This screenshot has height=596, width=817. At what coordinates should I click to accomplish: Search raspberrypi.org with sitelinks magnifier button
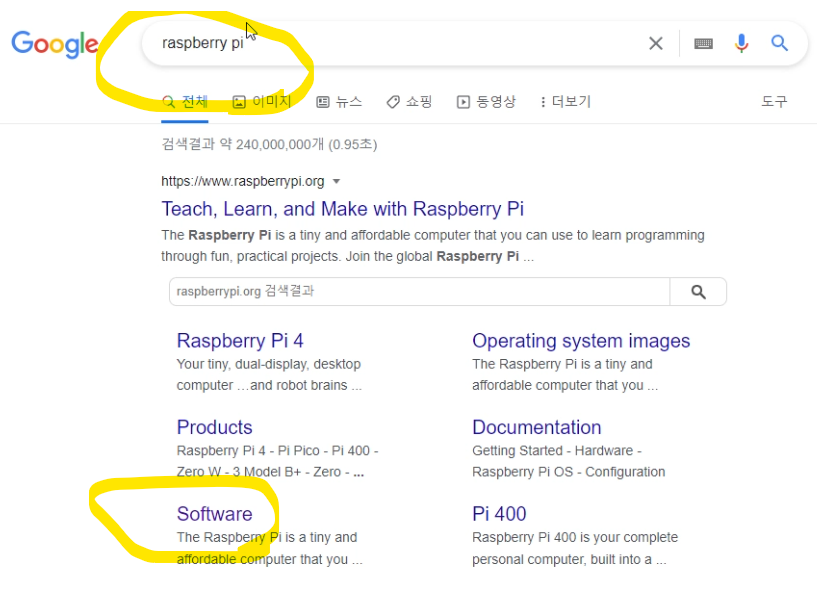[698, 292]
